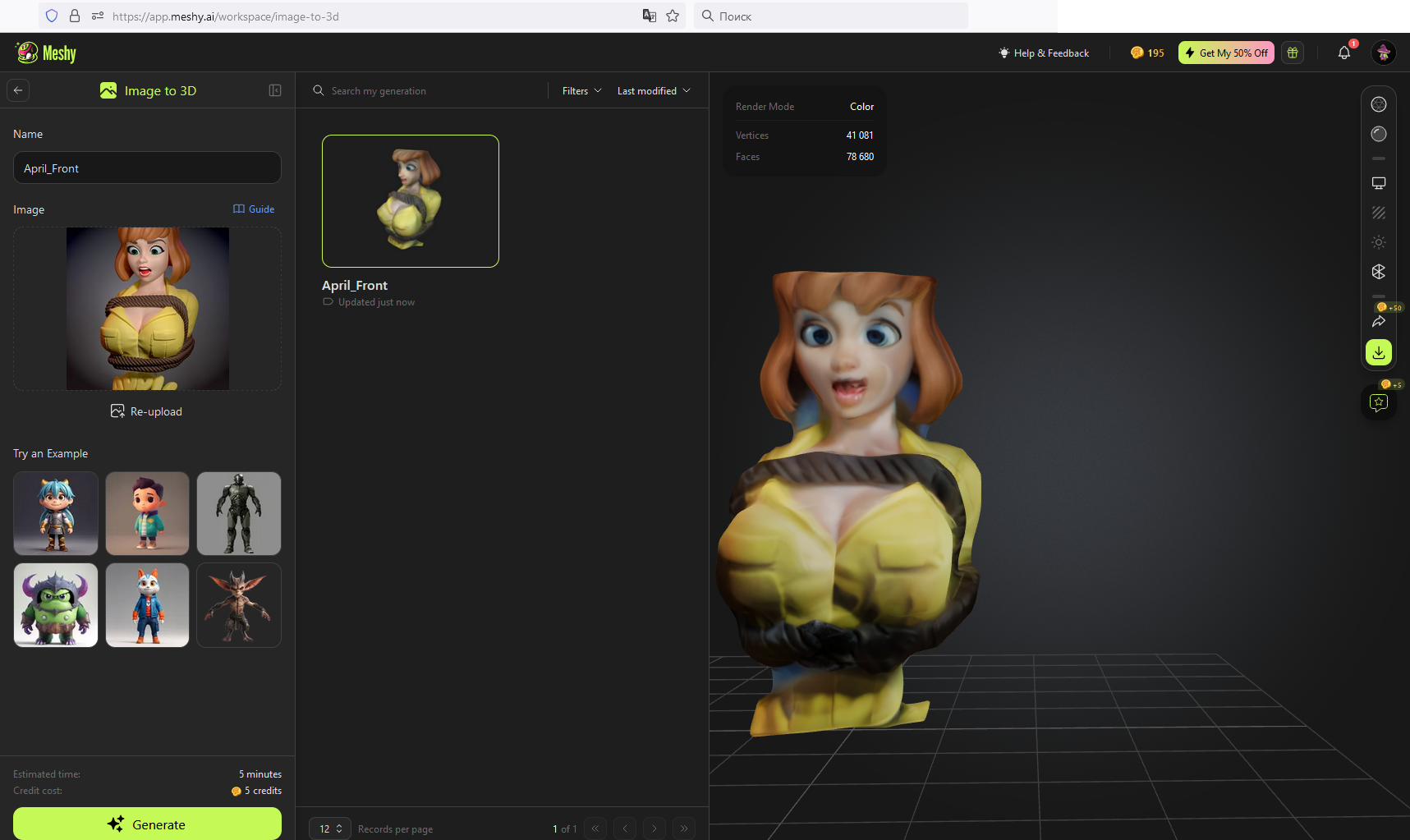Click the green download model button
Screen dimensions: 1410x840
[x=1379, y=352]
